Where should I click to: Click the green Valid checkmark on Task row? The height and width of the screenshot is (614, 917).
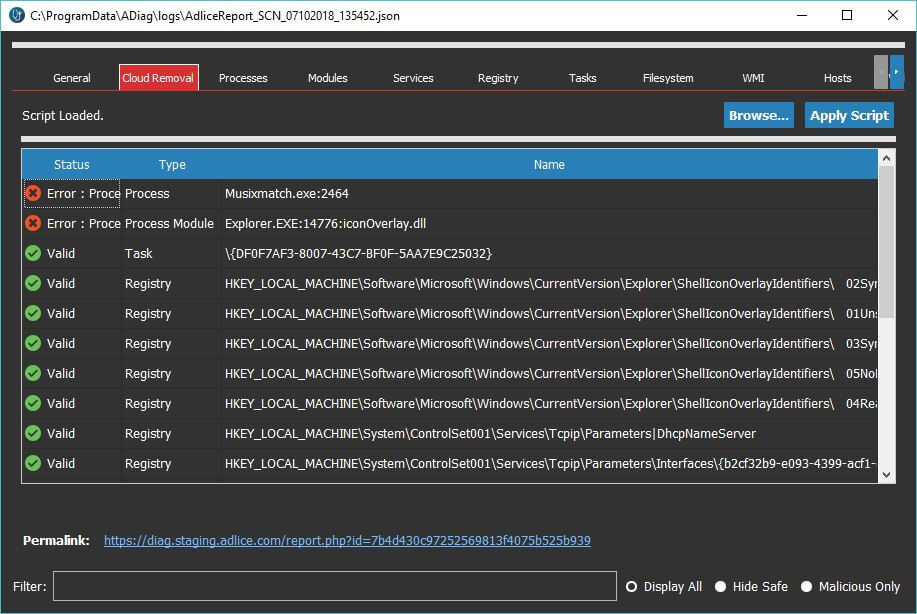(x=33, y=254)
